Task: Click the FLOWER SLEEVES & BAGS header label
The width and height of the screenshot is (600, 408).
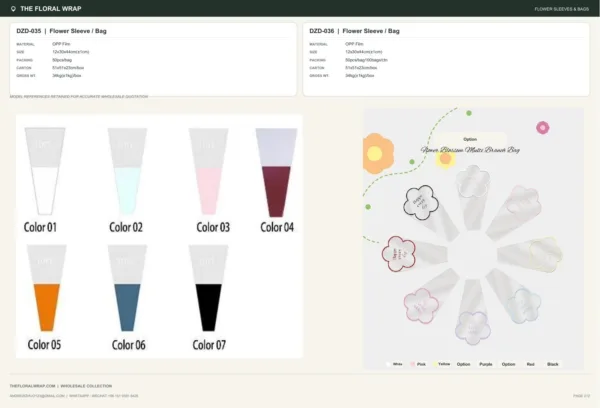Action: coord(561,9)
